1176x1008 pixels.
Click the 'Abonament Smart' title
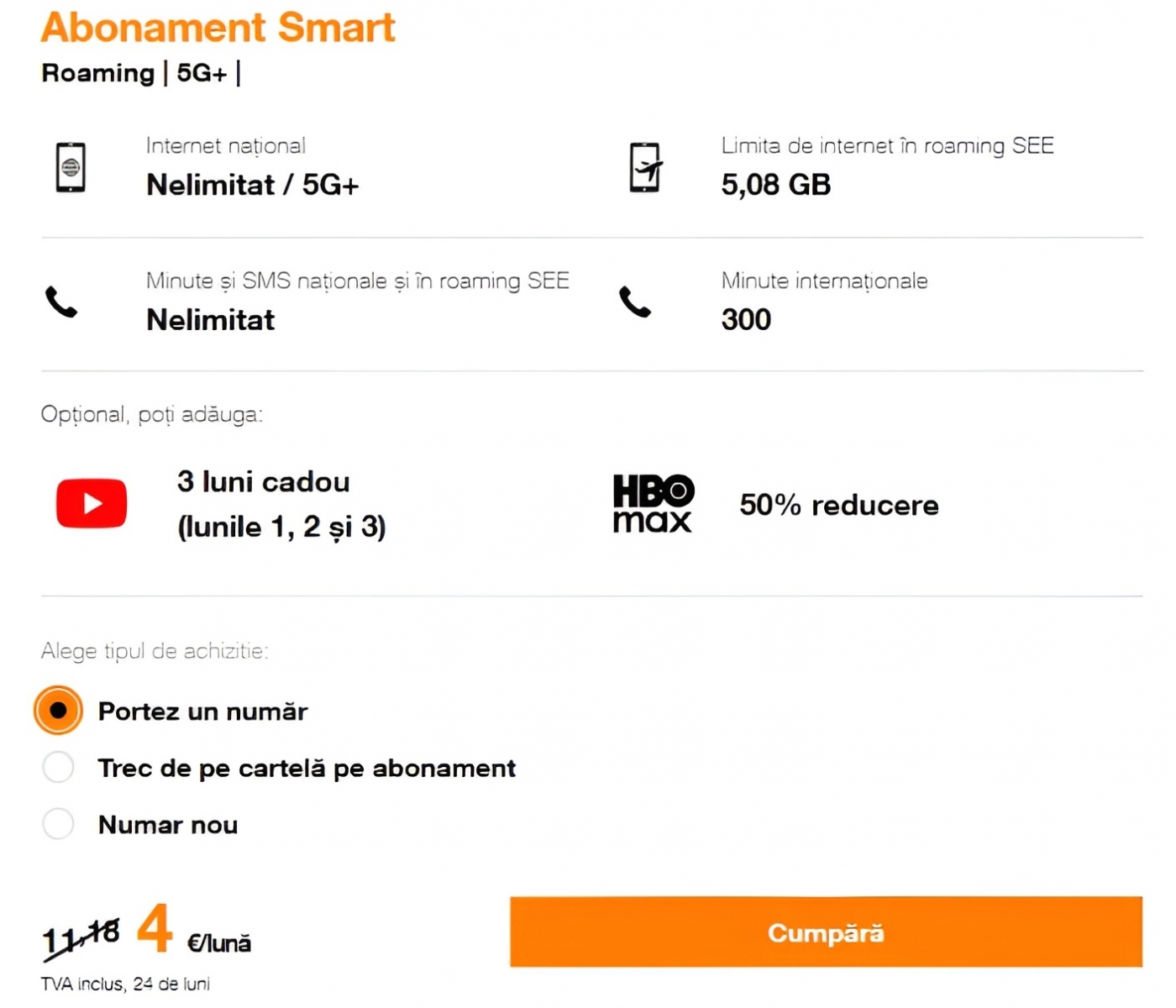pyautogui.click(x=218, y=28)
